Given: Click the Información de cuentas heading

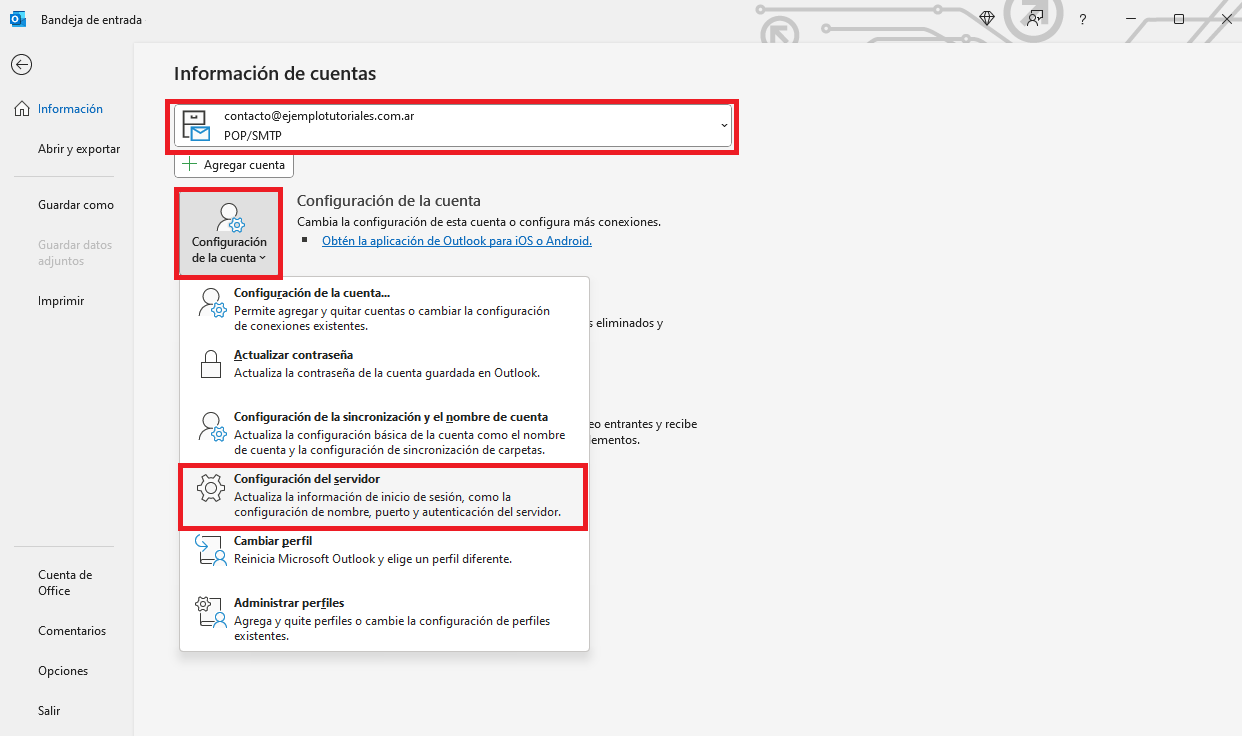Looking at the screenshot, I should [275, 73].
